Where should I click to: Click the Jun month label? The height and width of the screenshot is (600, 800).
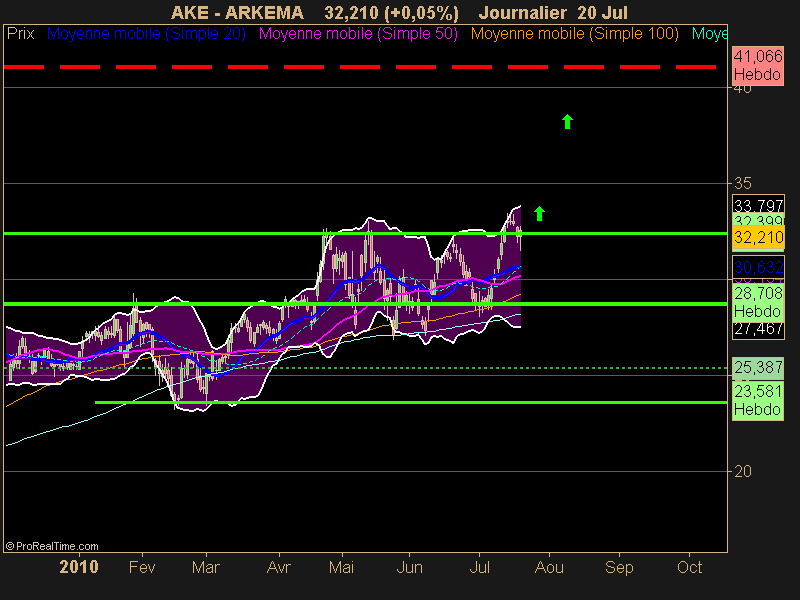click(x=409, y=567)
